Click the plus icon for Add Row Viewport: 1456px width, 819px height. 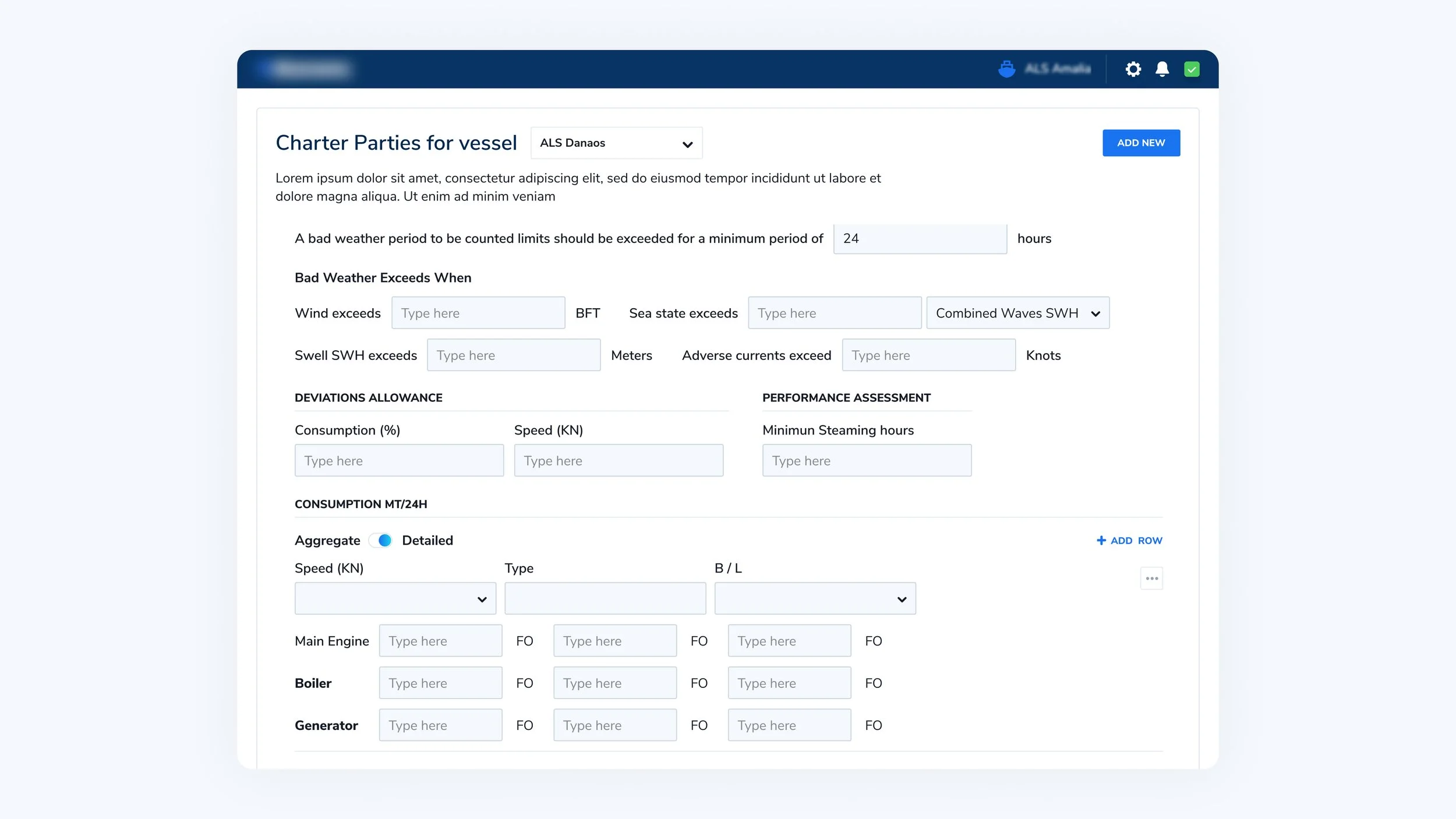point(1101,541)
